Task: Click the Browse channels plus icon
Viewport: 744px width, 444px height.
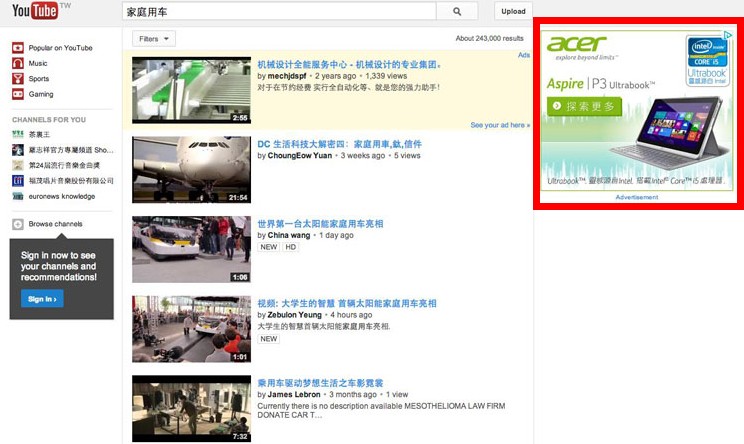Action: click(x=18, y=224)
